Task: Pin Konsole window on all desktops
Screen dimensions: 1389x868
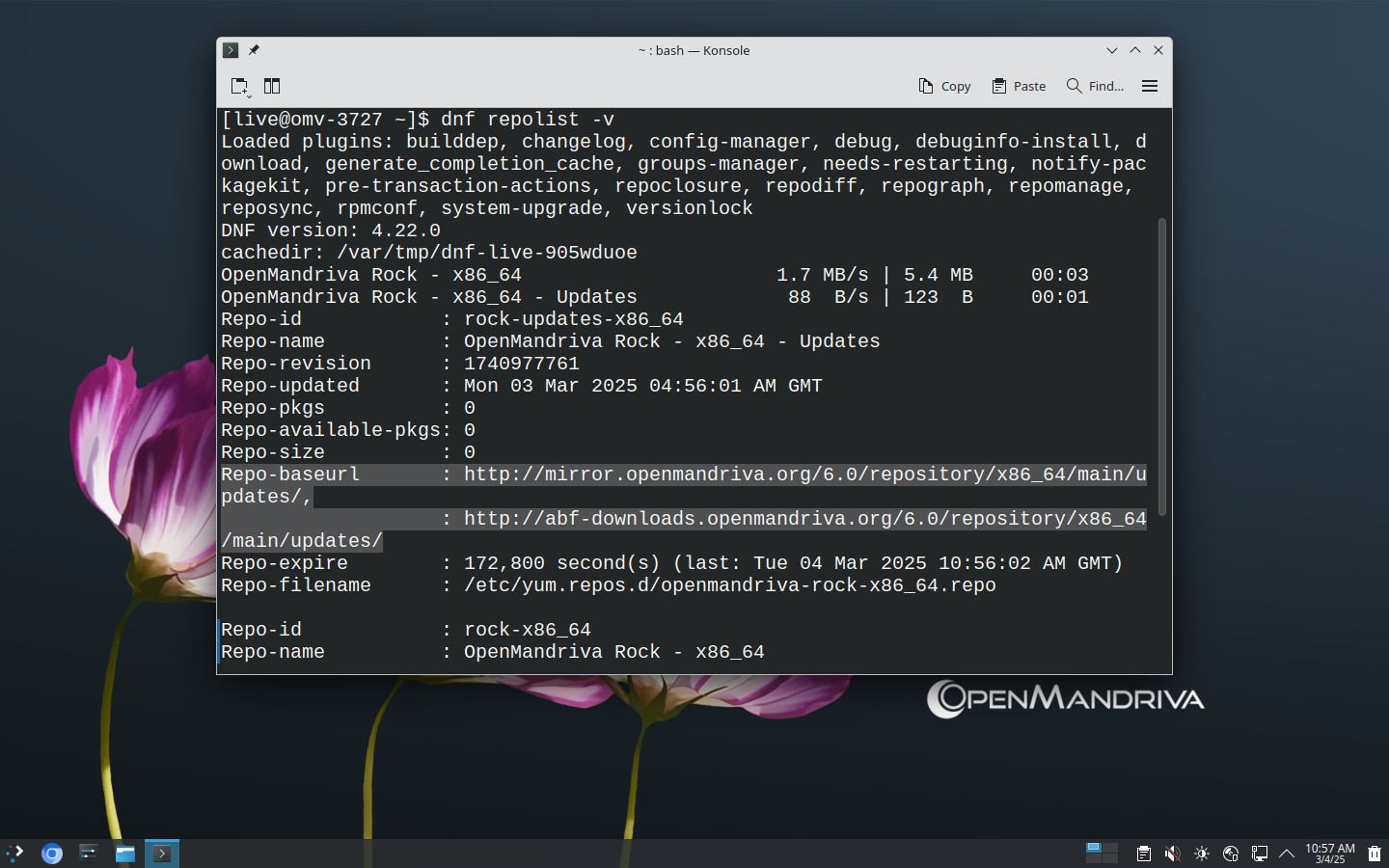Action: pos(254,50)
